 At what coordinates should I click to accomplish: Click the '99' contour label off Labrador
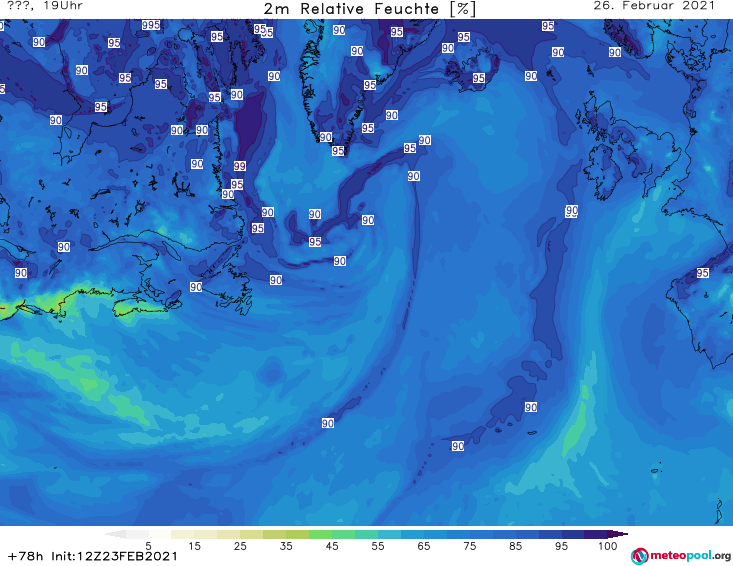240,166
